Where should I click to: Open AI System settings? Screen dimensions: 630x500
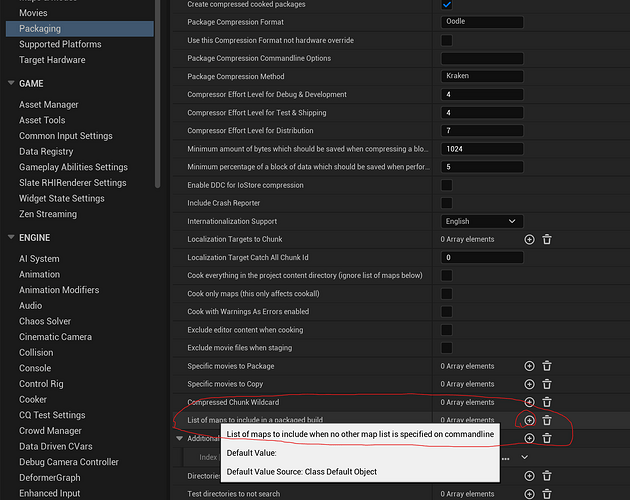[x=39, y=259]
